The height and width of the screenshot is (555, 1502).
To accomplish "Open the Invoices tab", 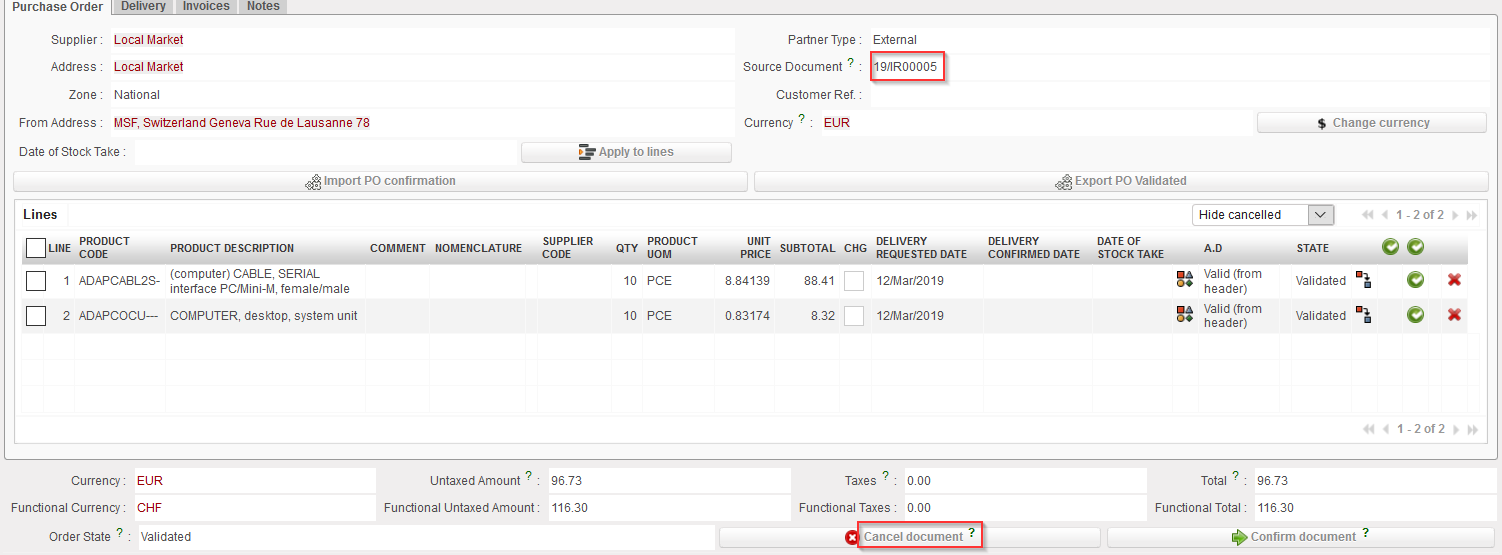I will click(206, 6).
